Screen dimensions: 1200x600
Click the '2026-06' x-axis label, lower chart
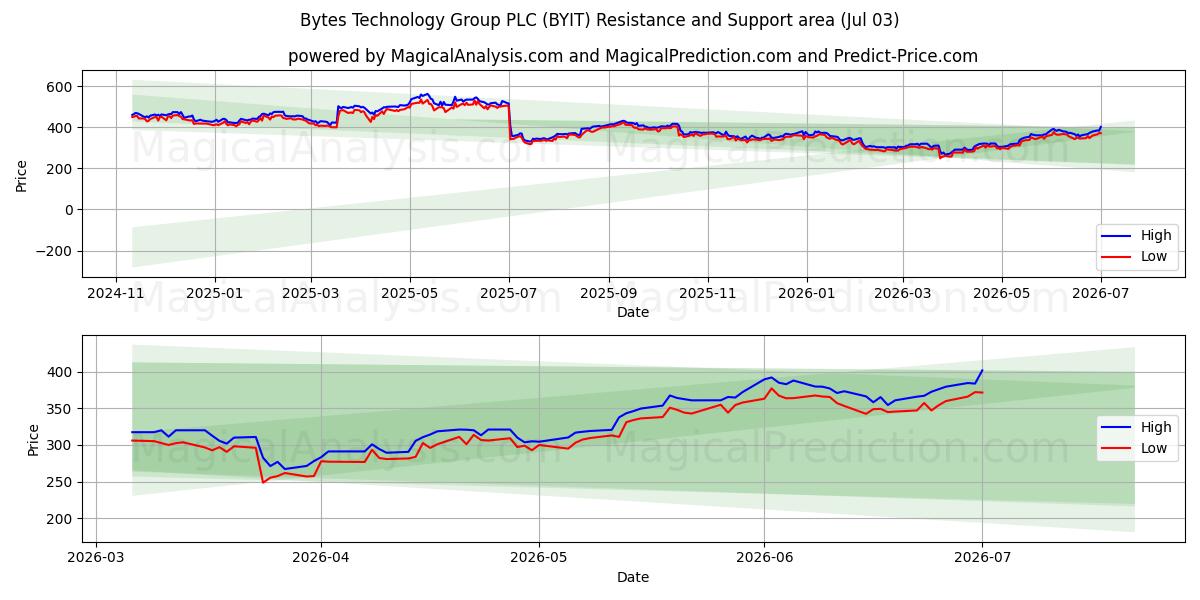[x=764, y=558]
